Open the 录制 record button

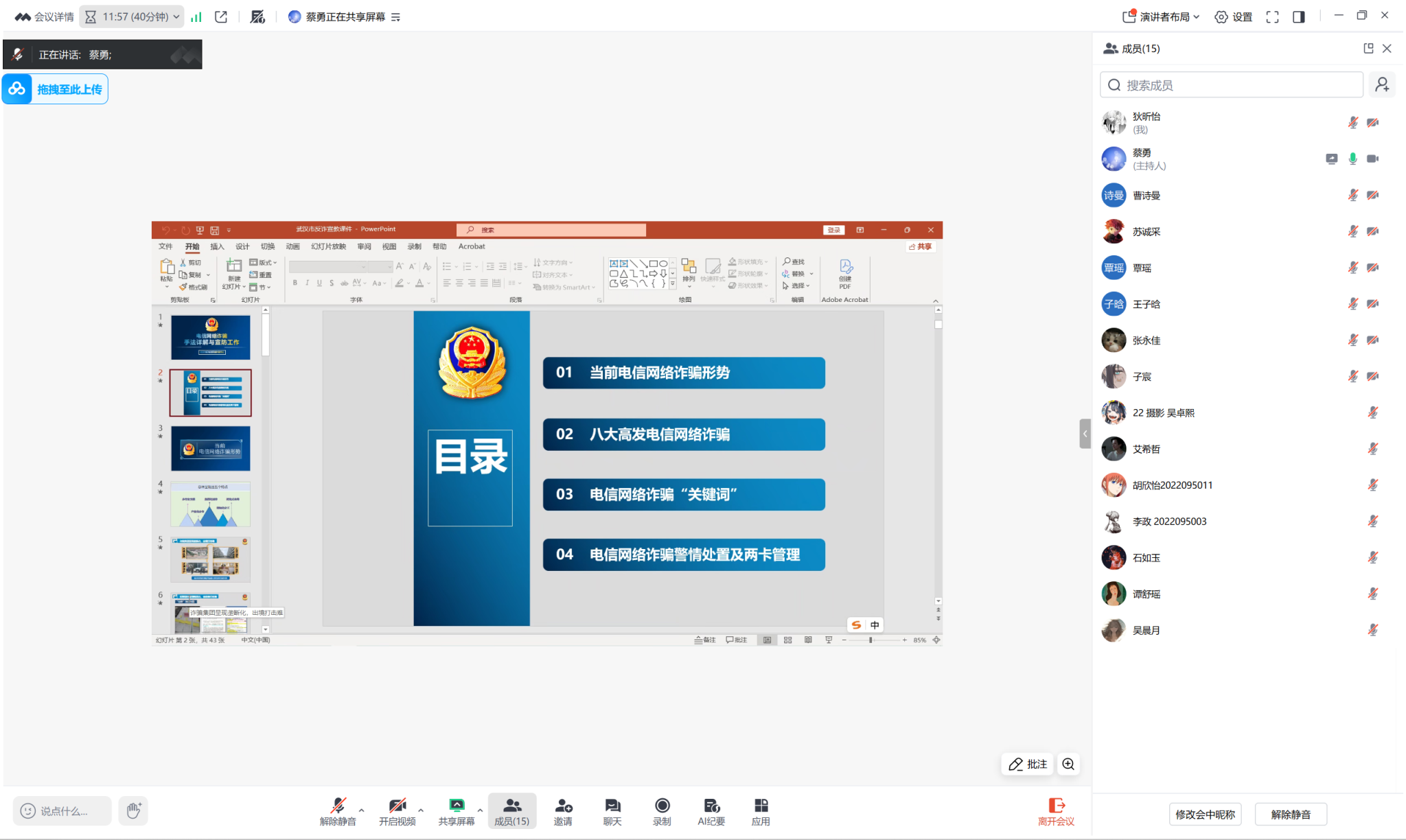(662, 810)
